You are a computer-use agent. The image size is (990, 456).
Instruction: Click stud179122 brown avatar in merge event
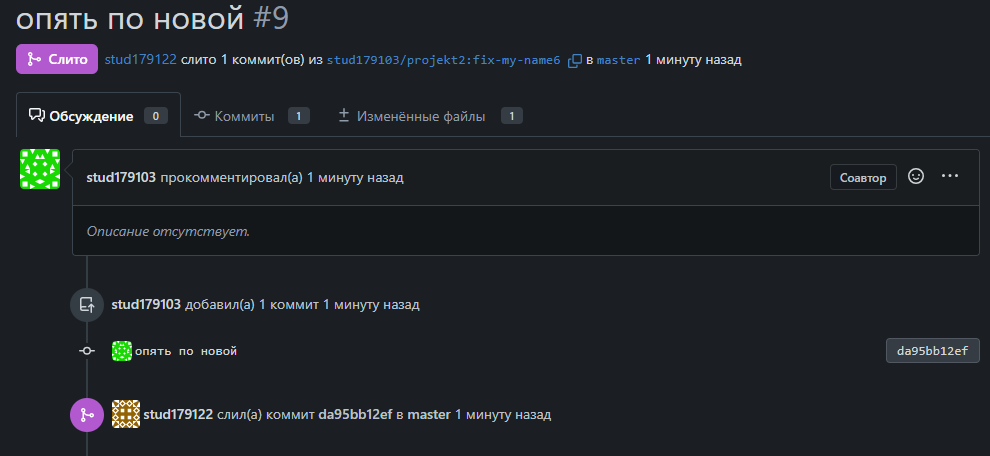coord(126,414)
